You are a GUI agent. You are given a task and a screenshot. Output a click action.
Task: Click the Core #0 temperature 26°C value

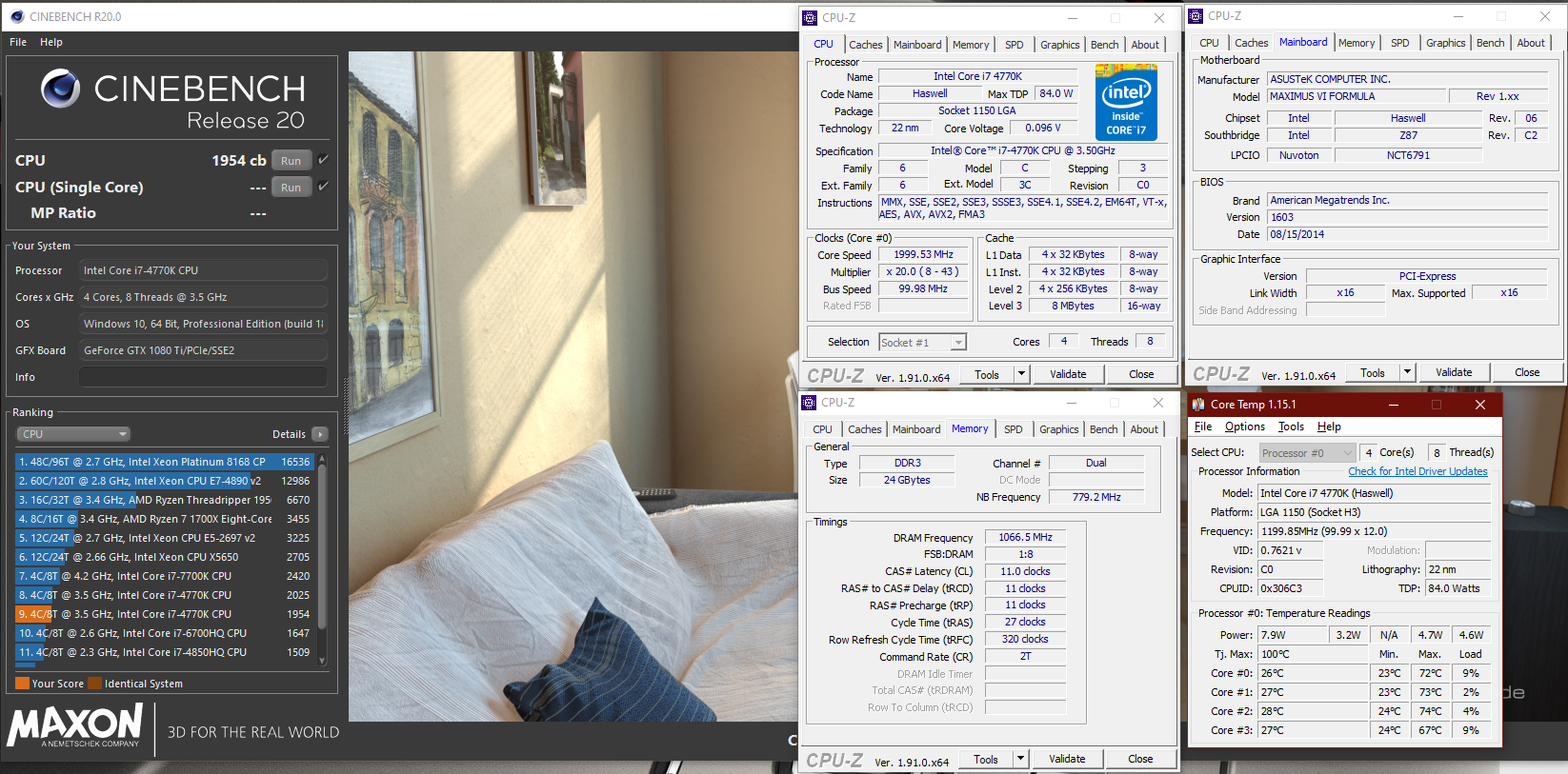1313,673
